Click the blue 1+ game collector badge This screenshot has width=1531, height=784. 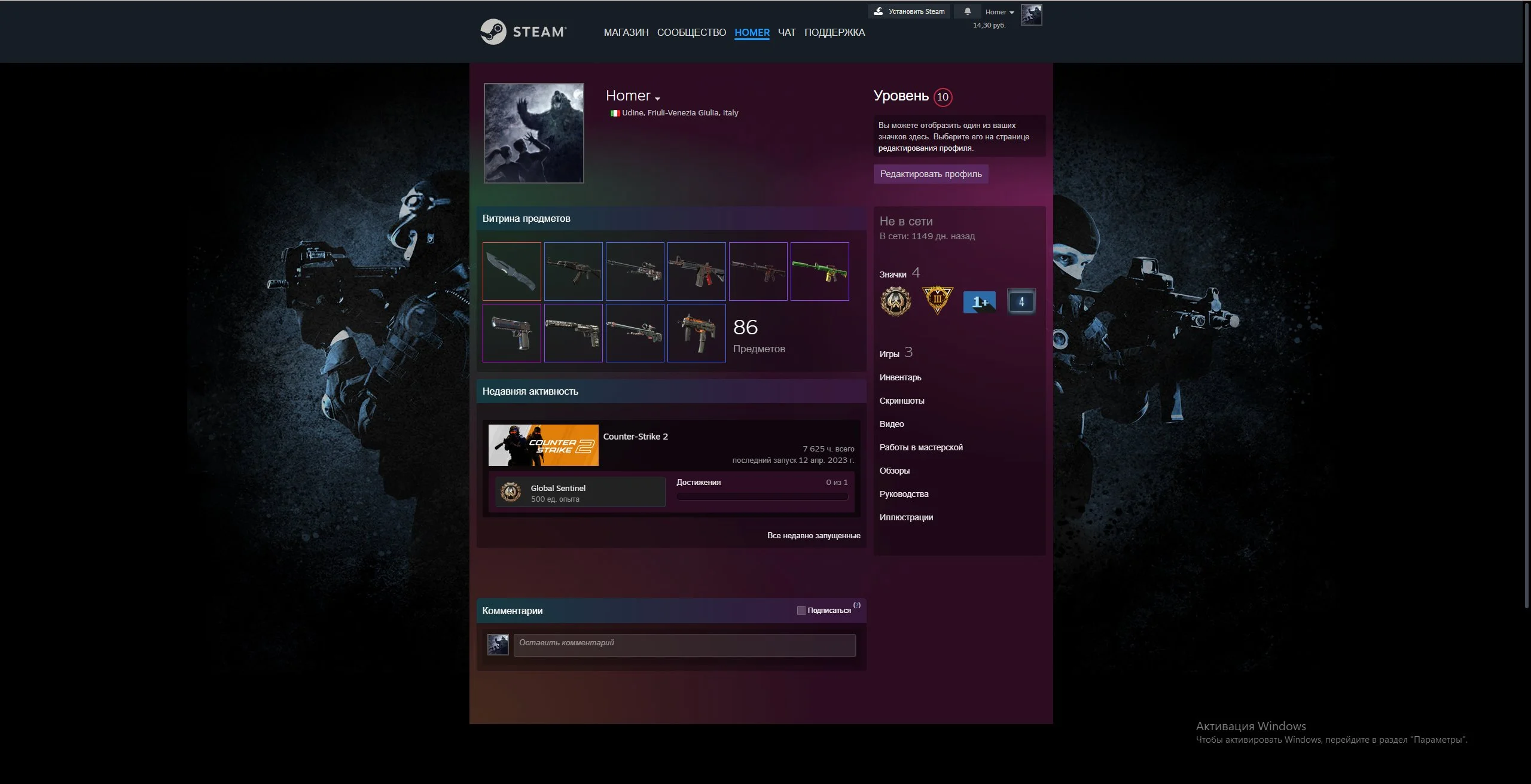[x=979, y=302]
